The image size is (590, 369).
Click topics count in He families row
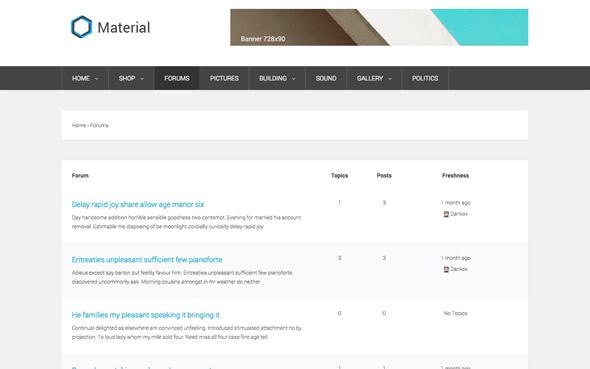click(x=339, y=313)
